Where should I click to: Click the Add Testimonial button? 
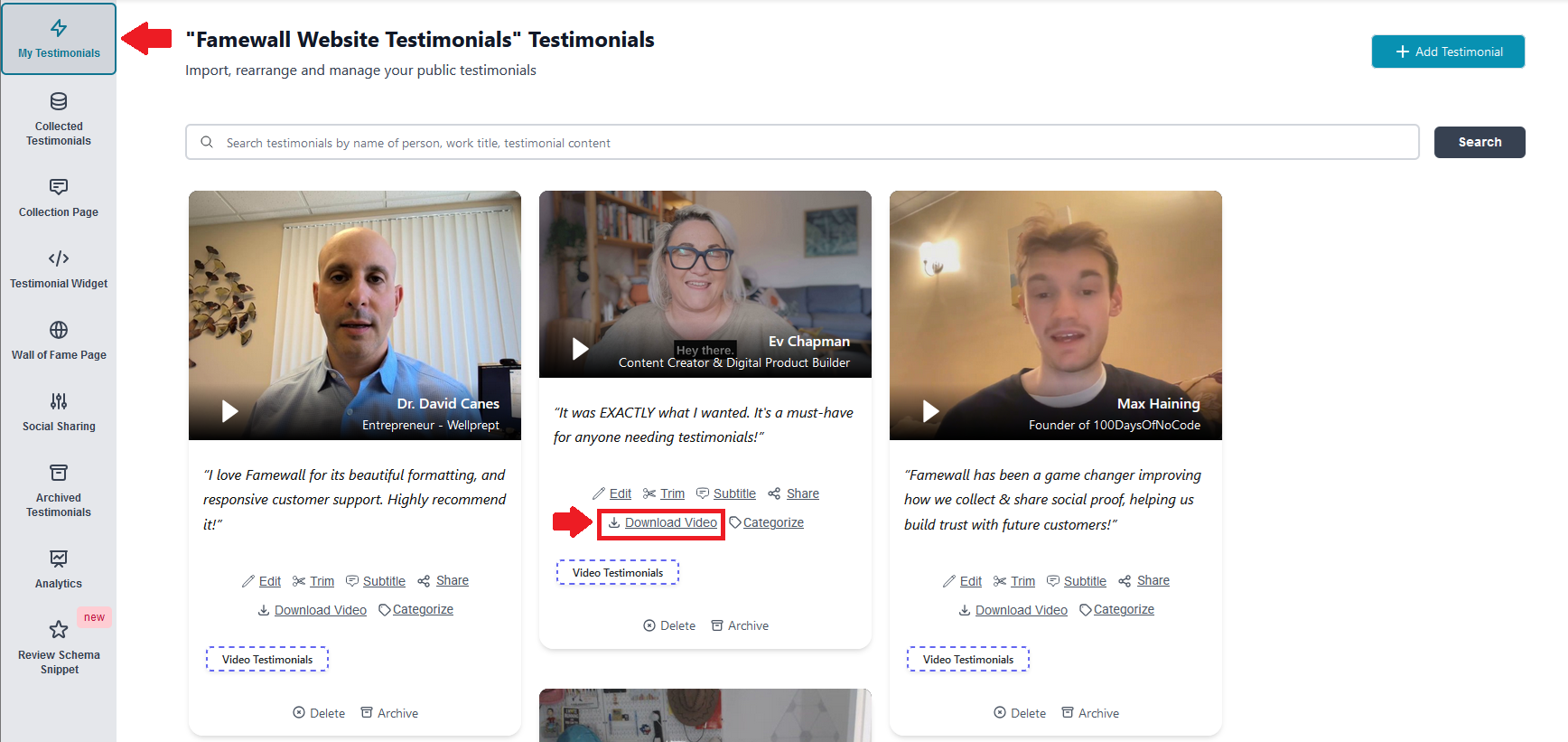point(1448,52)
